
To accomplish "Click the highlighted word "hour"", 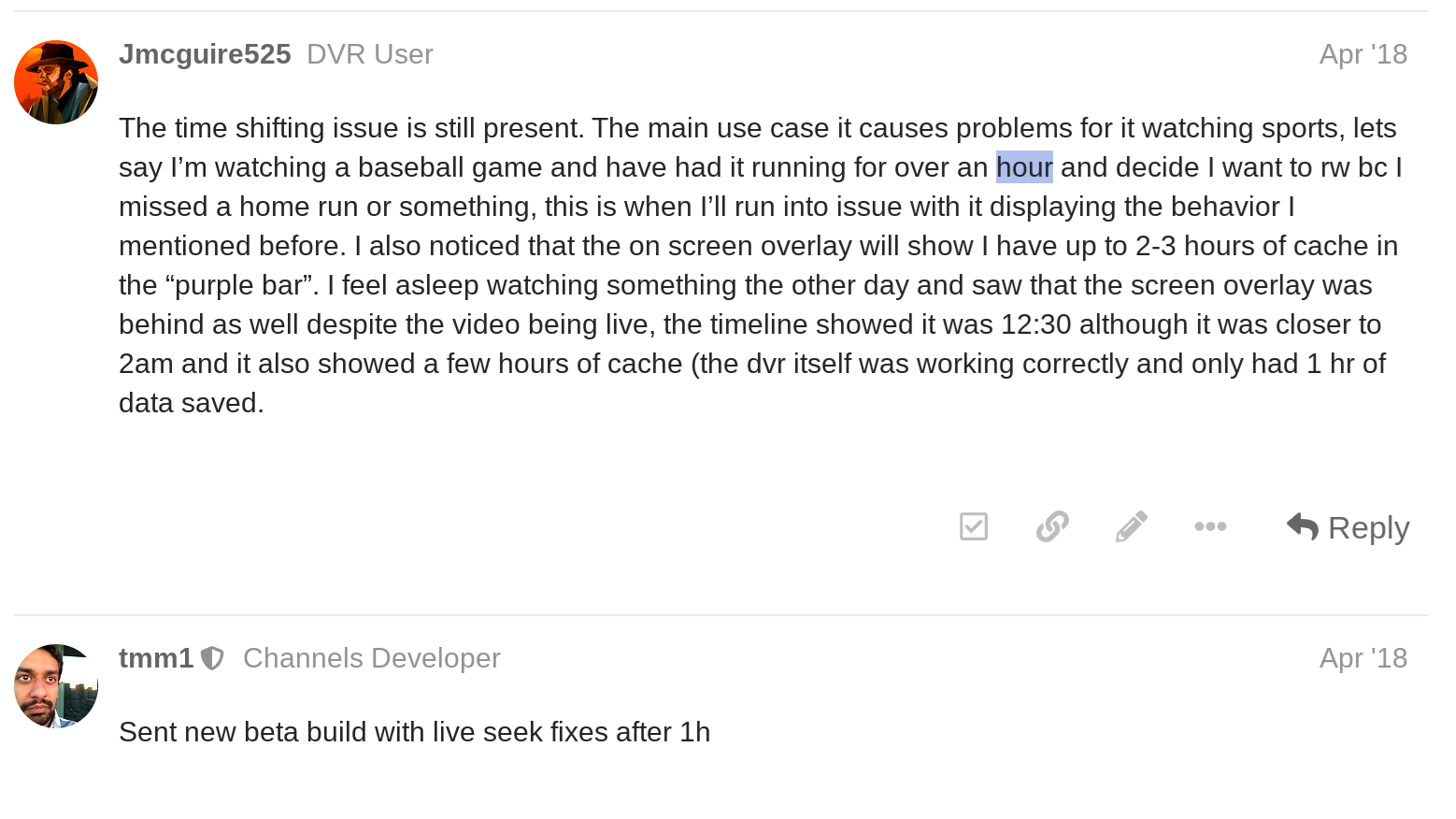I will click(1024, 167).
